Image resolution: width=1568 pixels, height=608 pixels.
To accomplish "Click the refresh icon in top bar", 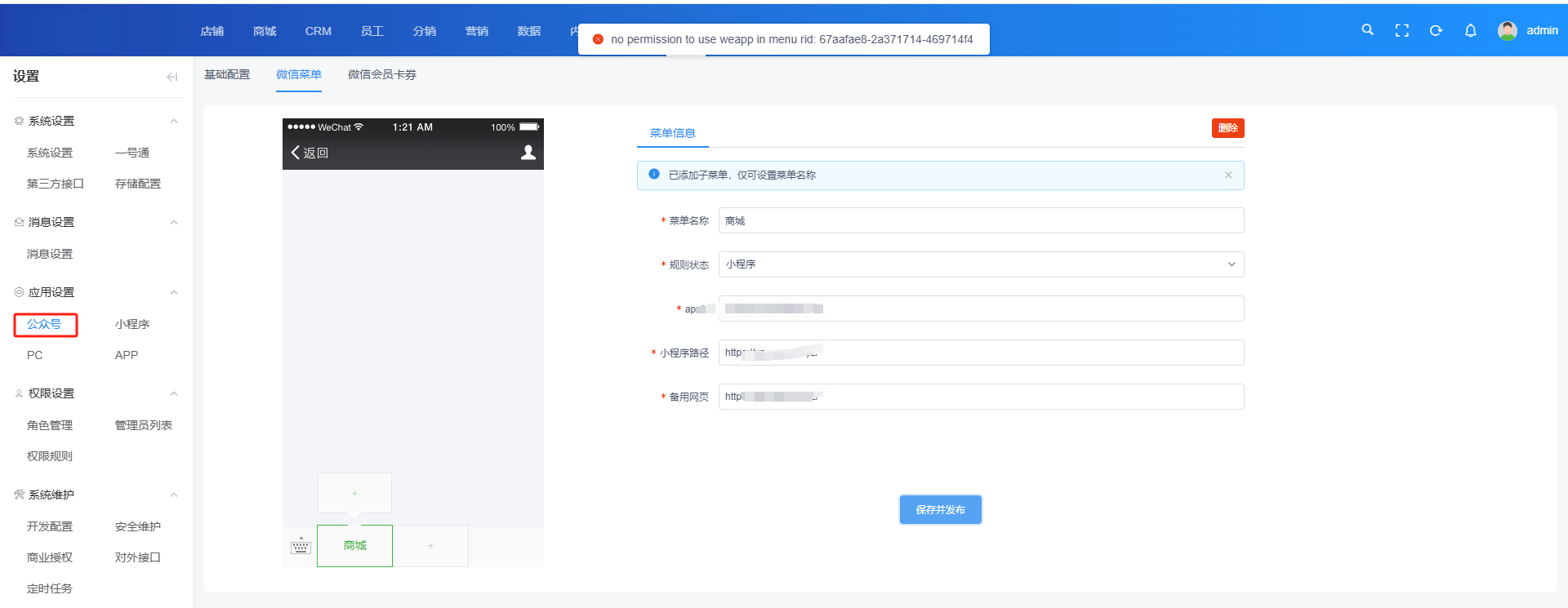I will [x=1436, y=30].
